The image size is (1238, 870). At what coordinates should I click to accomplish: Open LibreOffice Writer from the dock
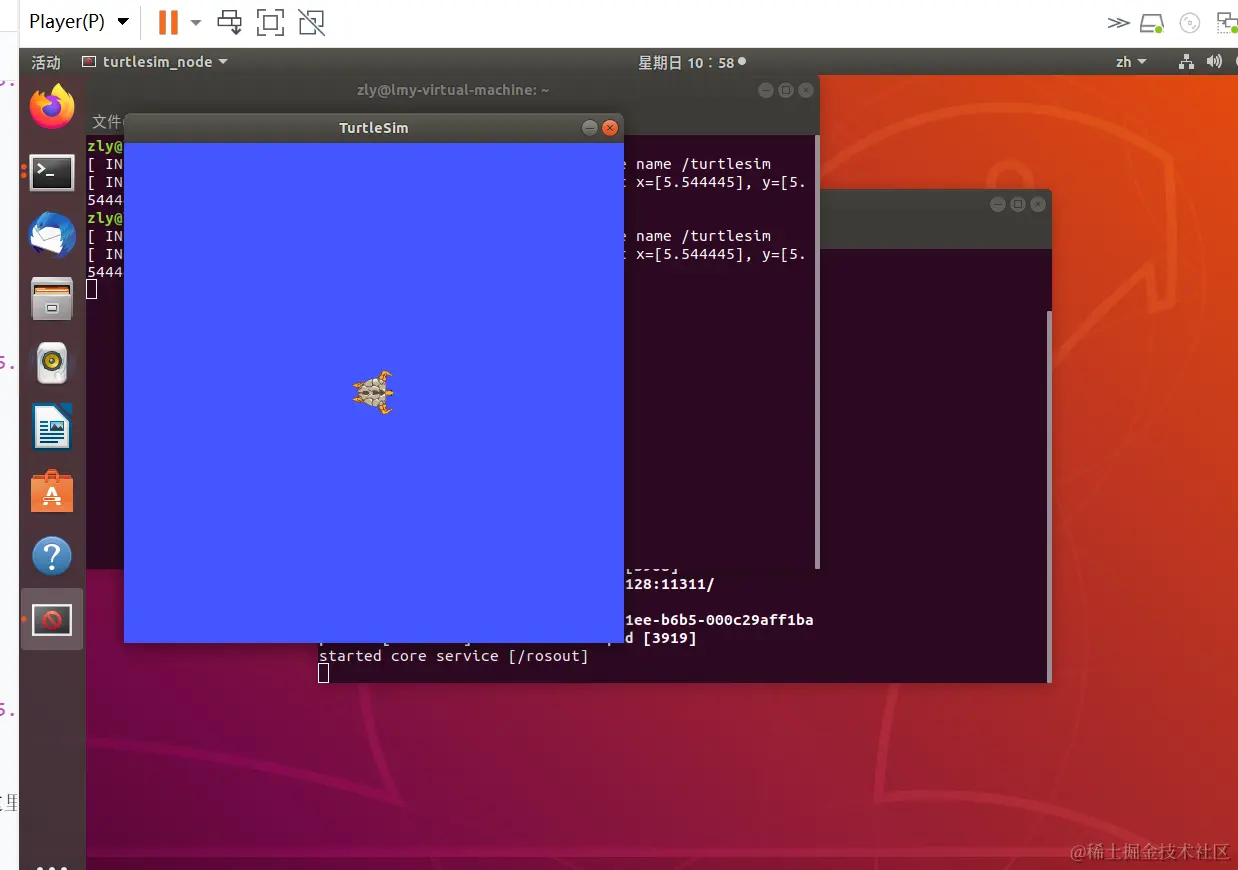coord(52,428)
